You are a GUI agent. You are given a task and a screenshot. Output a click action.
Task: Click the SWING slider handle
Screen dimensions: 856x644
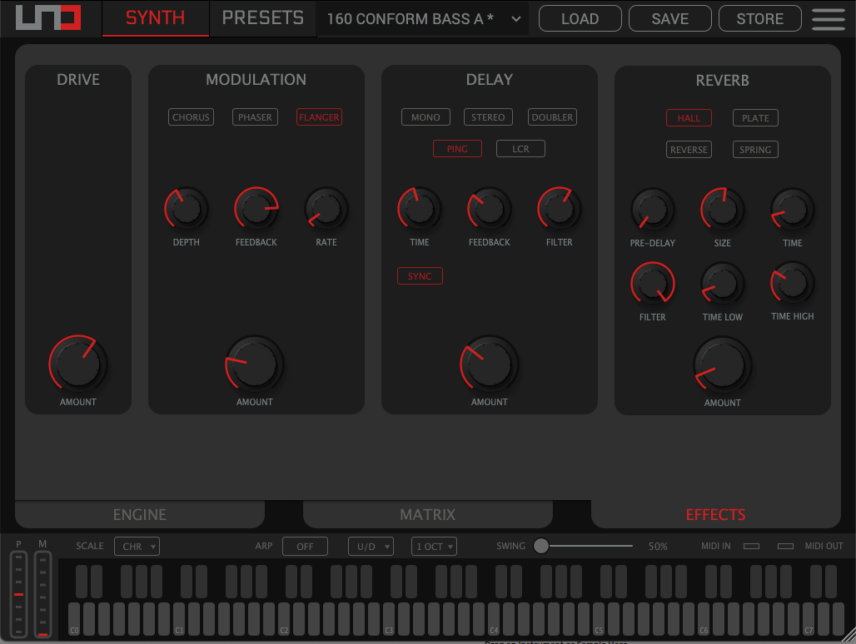541,546
